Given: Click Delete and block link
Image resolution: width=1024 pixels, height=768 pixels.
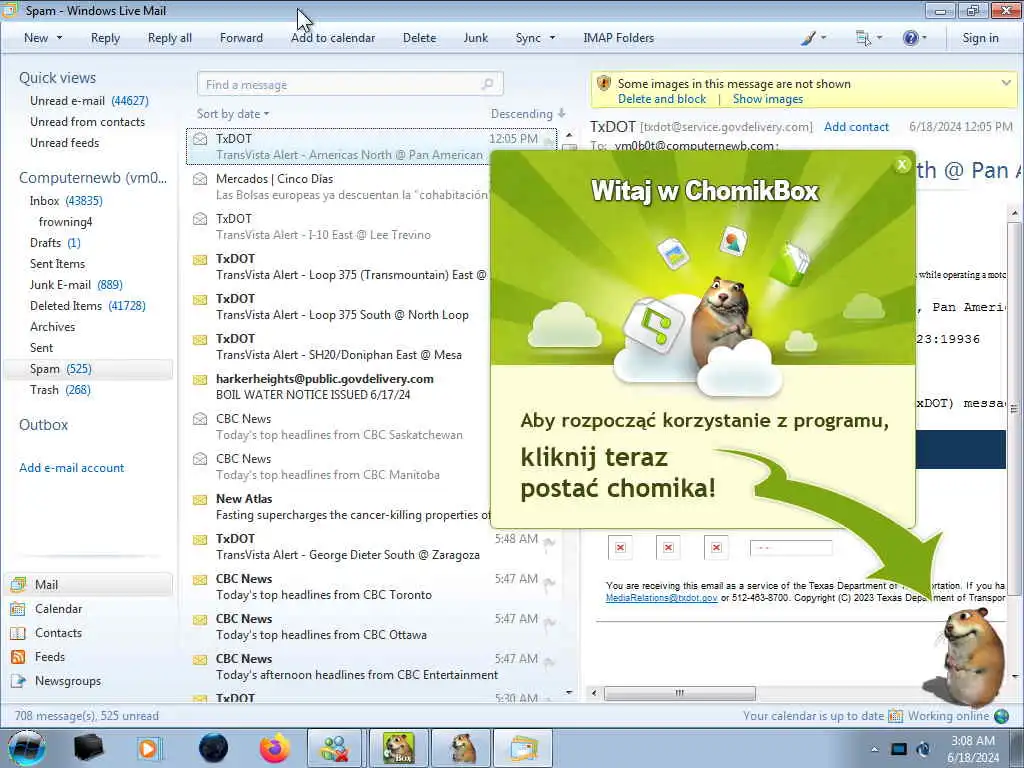Looking at the screenshot, I should pyautogui.click(x=662, y=99).
